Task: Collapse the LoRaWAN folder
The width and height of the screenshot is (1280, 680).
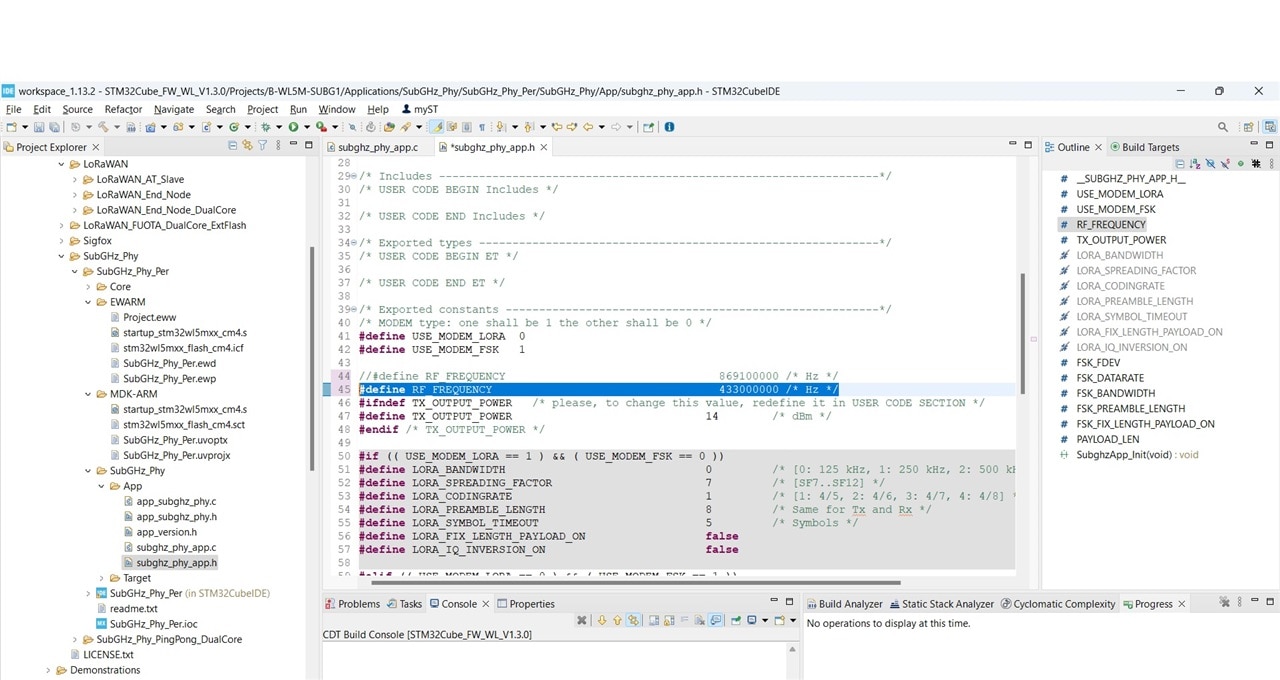Action: [x=60, y=164]
